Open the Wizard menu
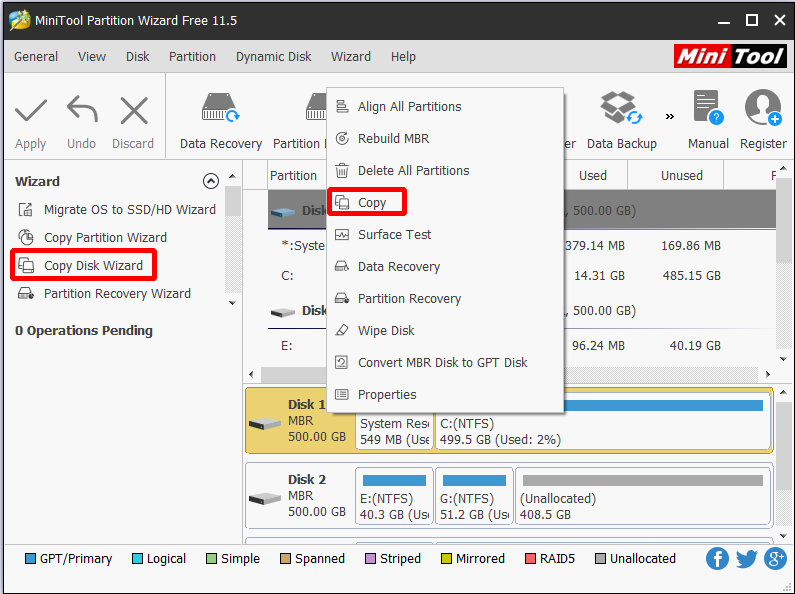The image size is (795, 594). (x=351, y=56)
